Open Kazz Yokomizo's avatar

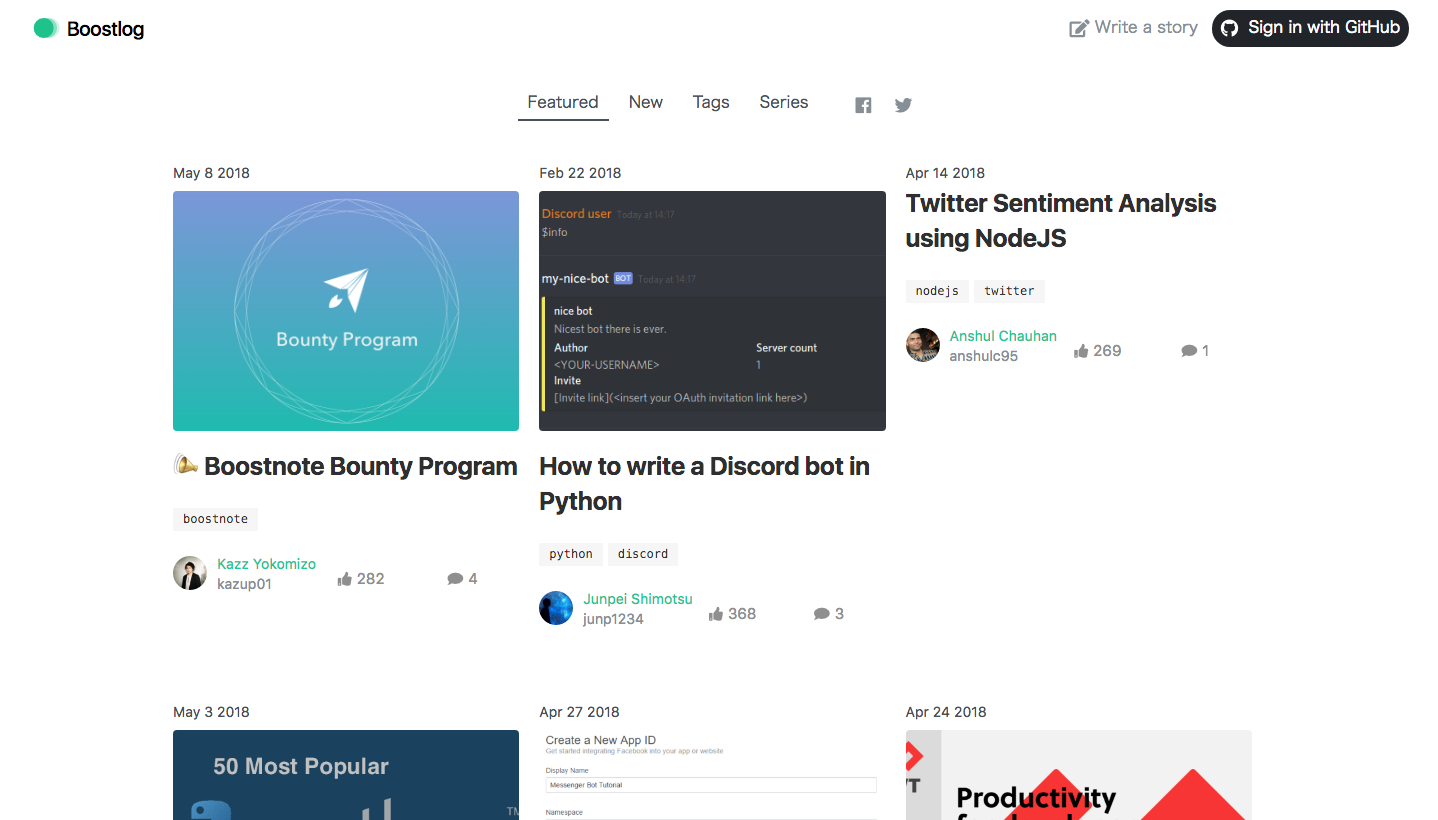tap(190, 573)
